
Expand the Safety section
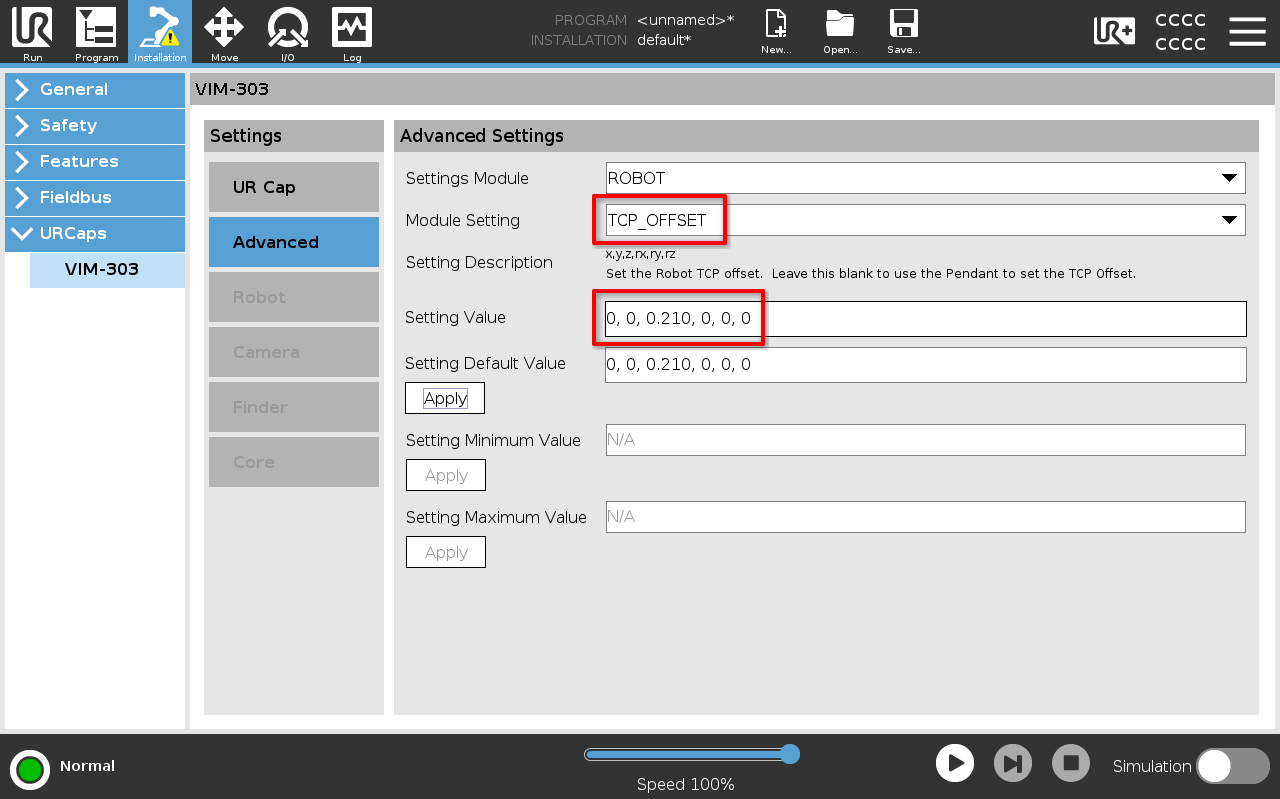(x=95, y=126)
